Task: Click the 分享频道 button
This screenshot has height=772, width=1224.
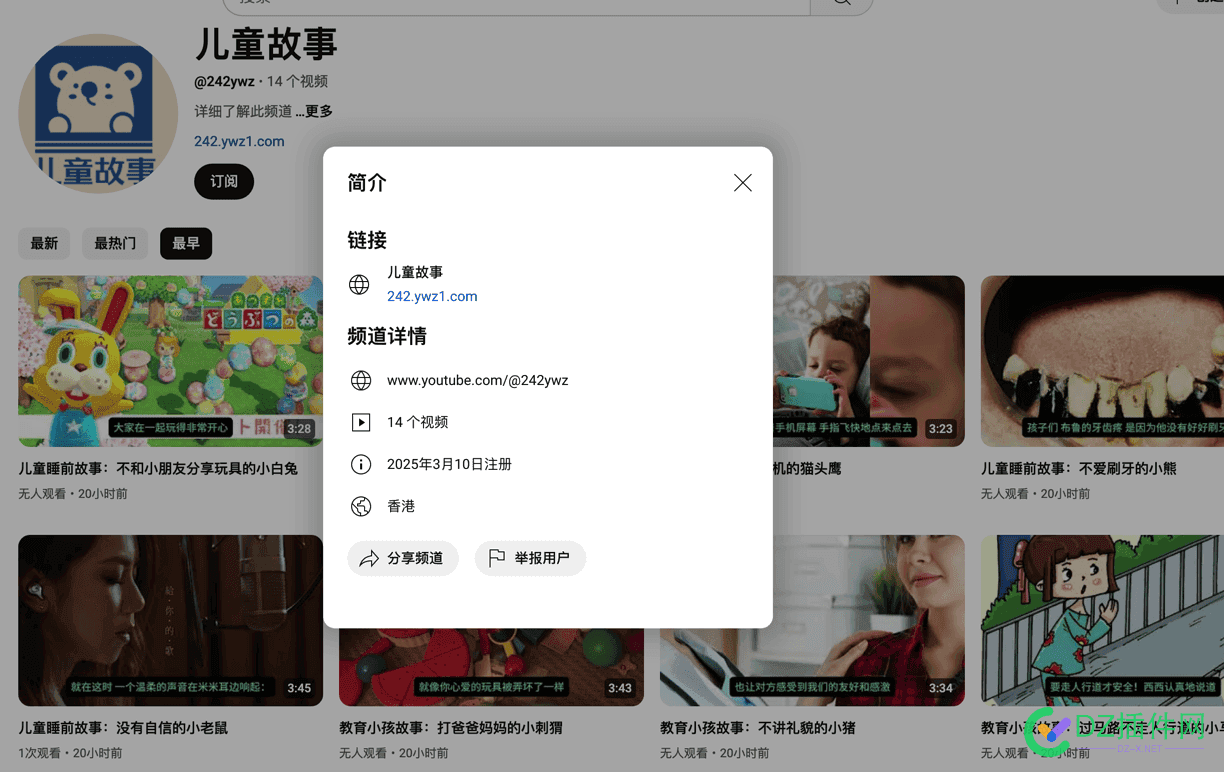Action: point(403,558)
